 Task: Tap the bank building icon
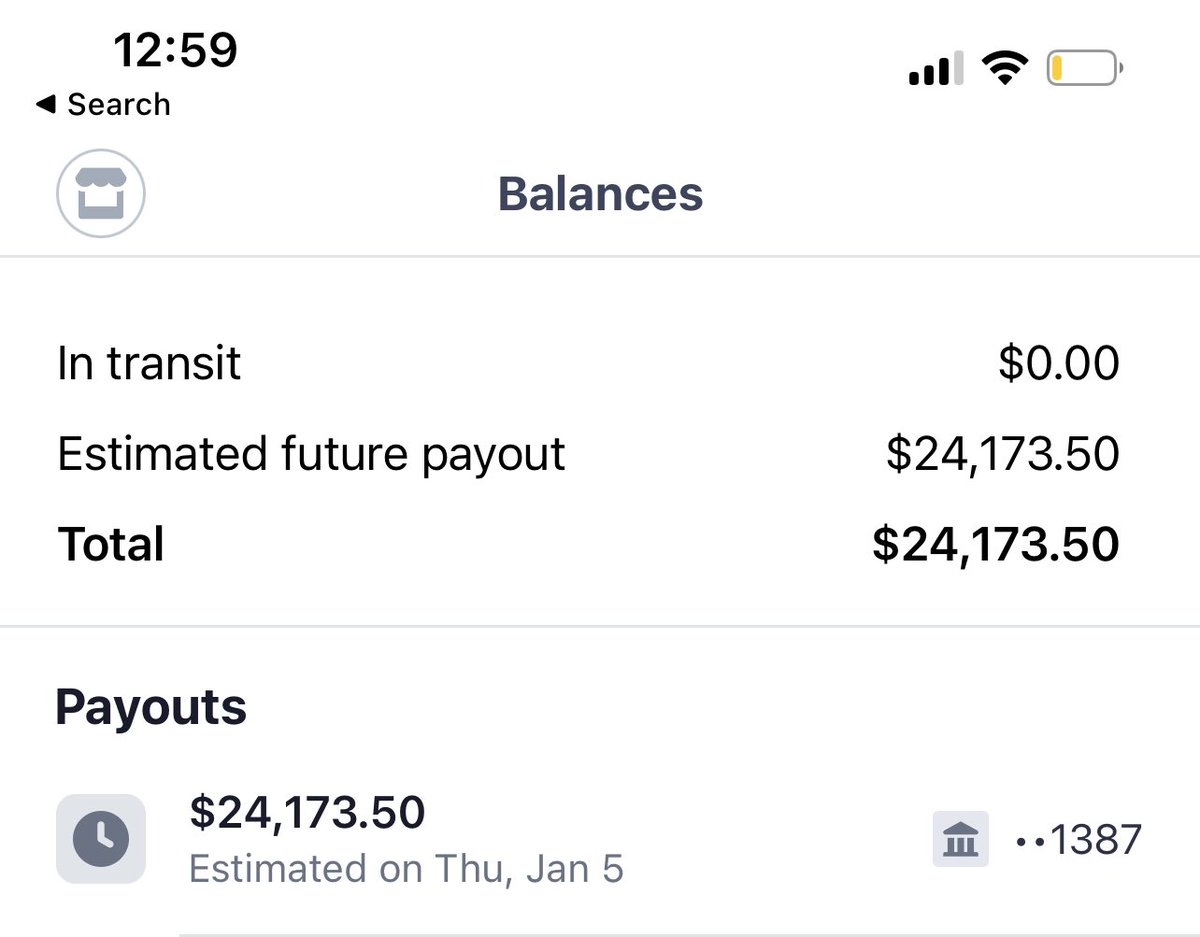point(961,838)
